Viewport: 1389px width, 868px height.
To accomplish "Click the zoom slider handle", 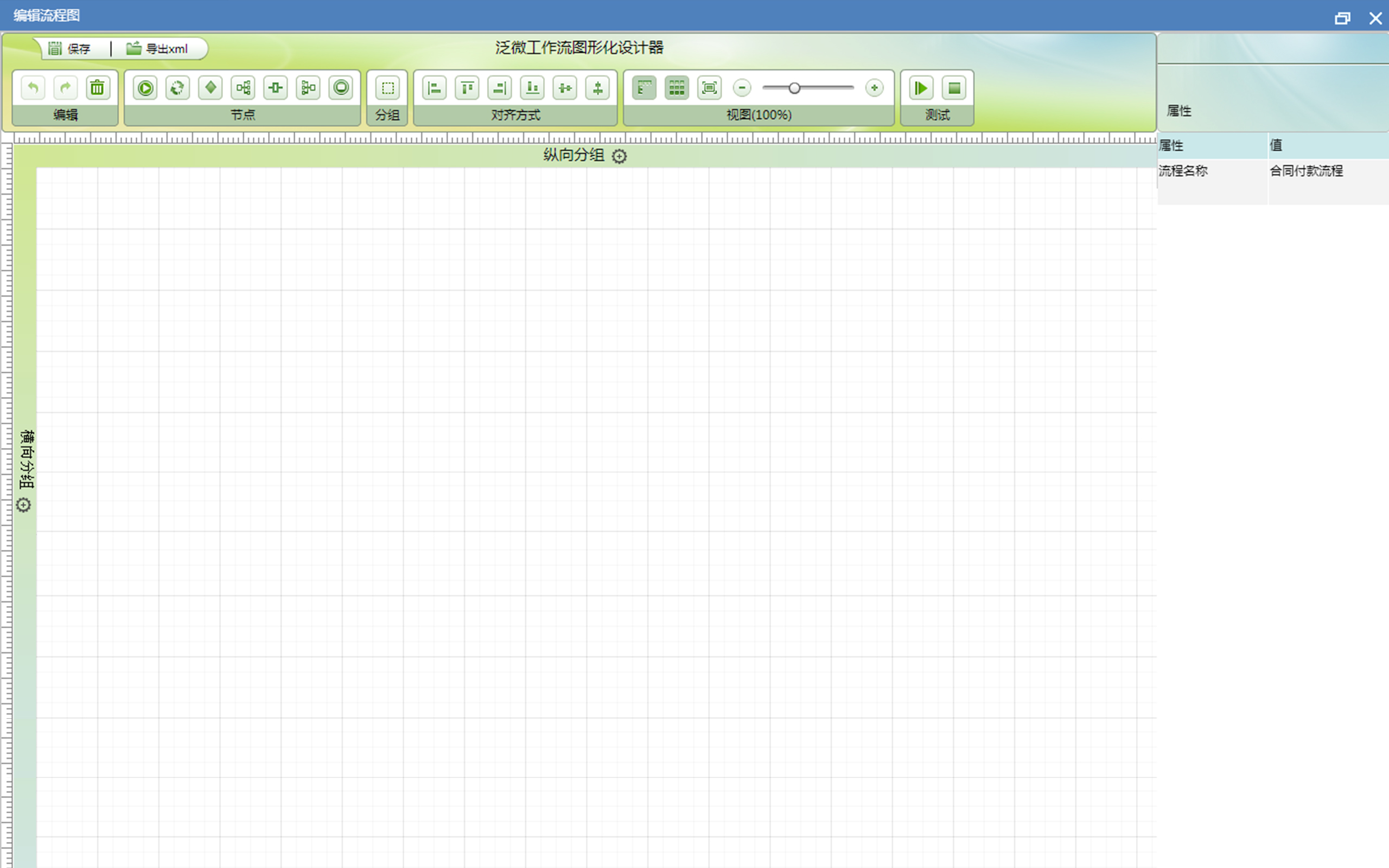I will (x=794, y=88).
